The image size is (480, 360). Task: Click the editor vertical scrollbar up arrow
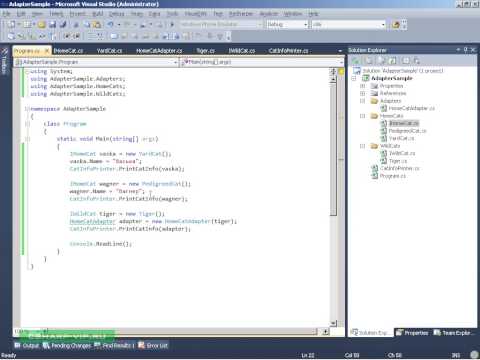[x=333, y=79]
